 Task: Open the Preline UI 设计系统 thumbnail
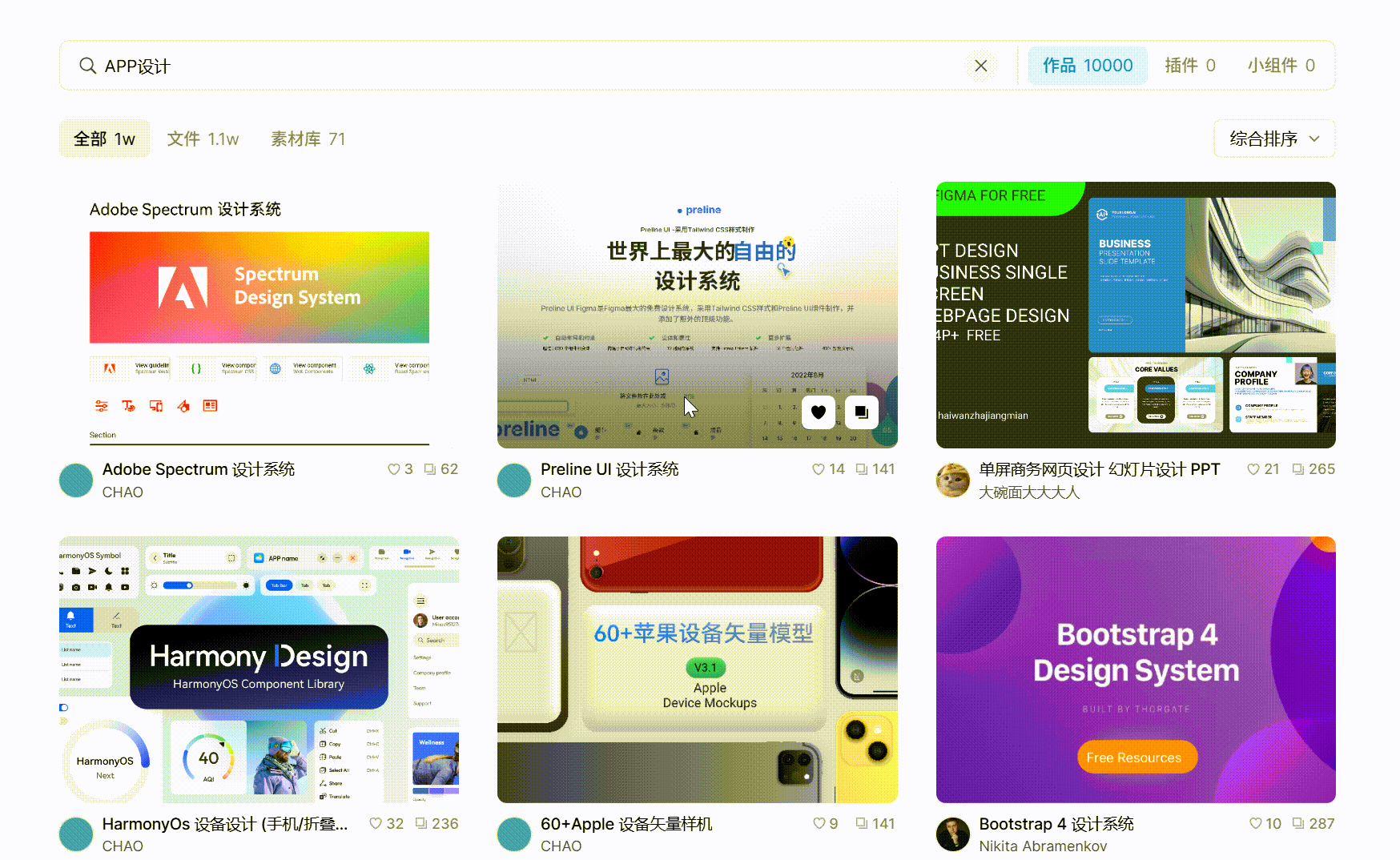(x=698, y=315)
